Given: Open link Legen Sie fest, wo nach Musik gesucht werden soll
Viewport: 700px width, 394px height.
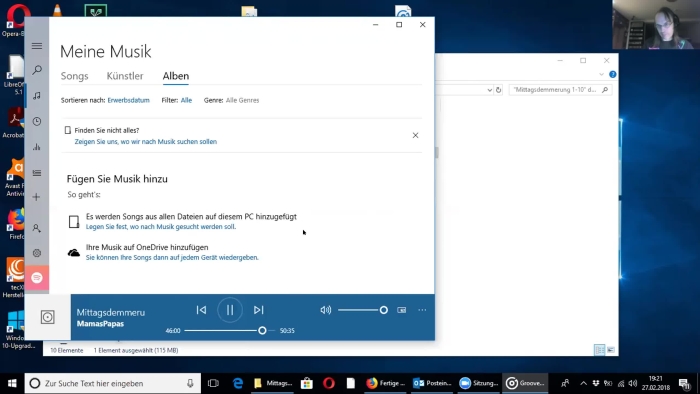Looking at the screenshot, I should 161,227.
